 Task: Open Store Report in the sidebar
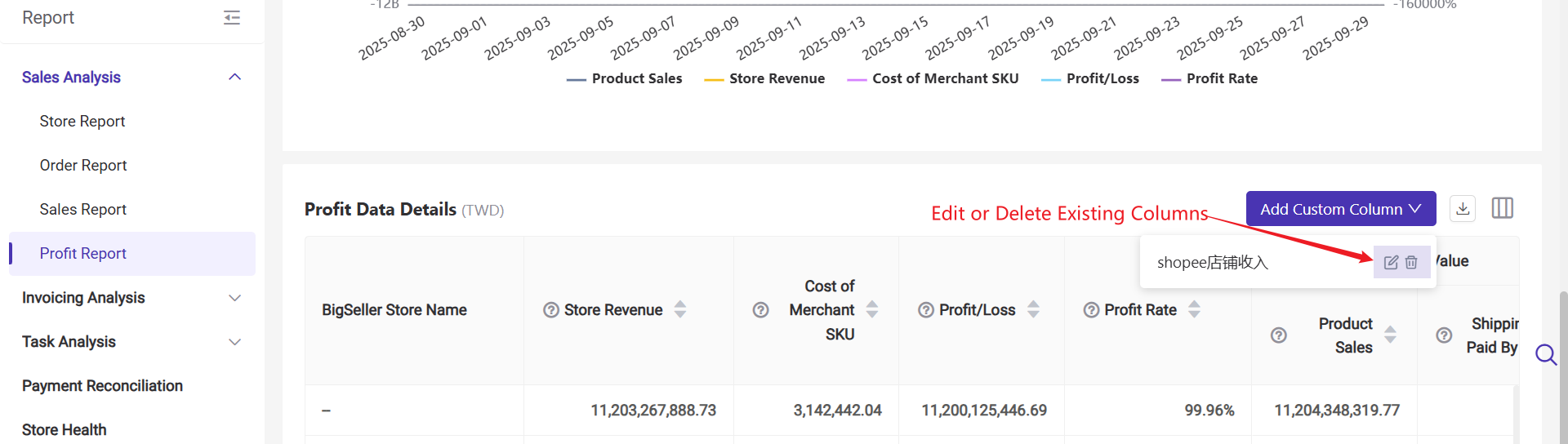point(82,121)
